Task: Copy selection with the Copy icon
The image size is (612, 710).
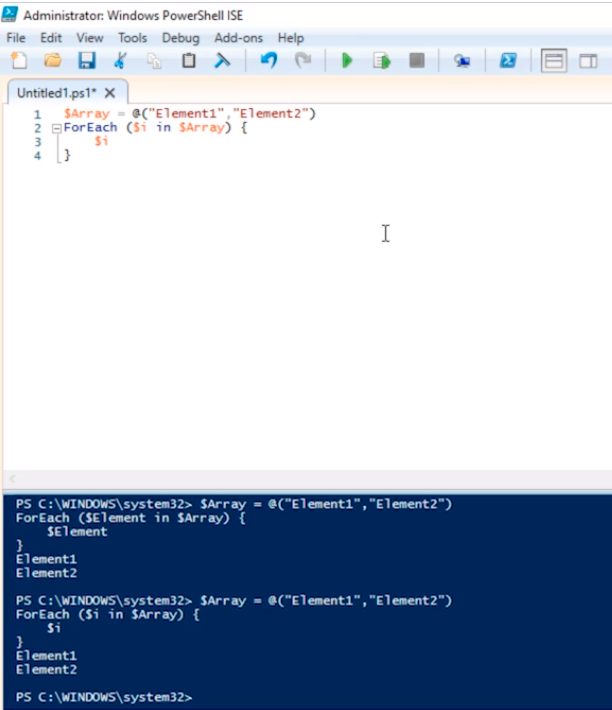Action: pyautogui.click(x=154, y=61)
